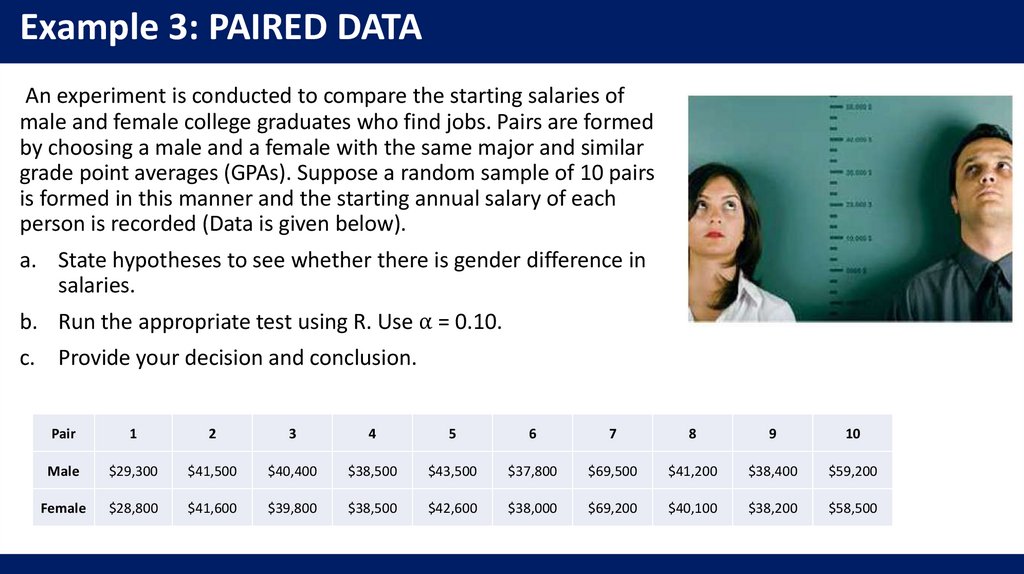This screenshot has height=574, width=1024.
Task: Click the intro paragraph describing the experiment
Action: point(337,160)
